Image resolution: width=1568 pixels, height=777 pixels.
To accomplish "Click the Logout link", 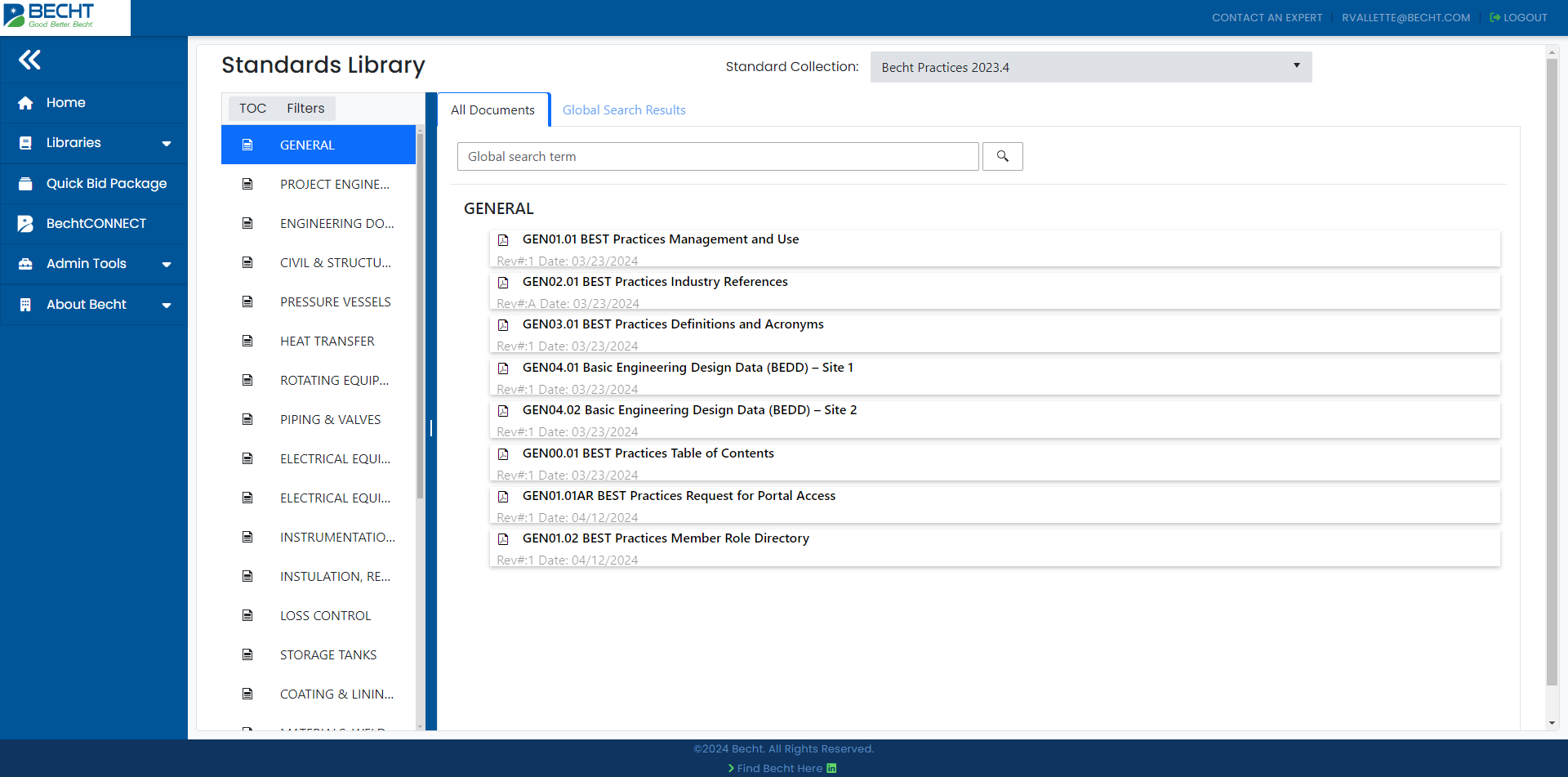I will 1518,17.
